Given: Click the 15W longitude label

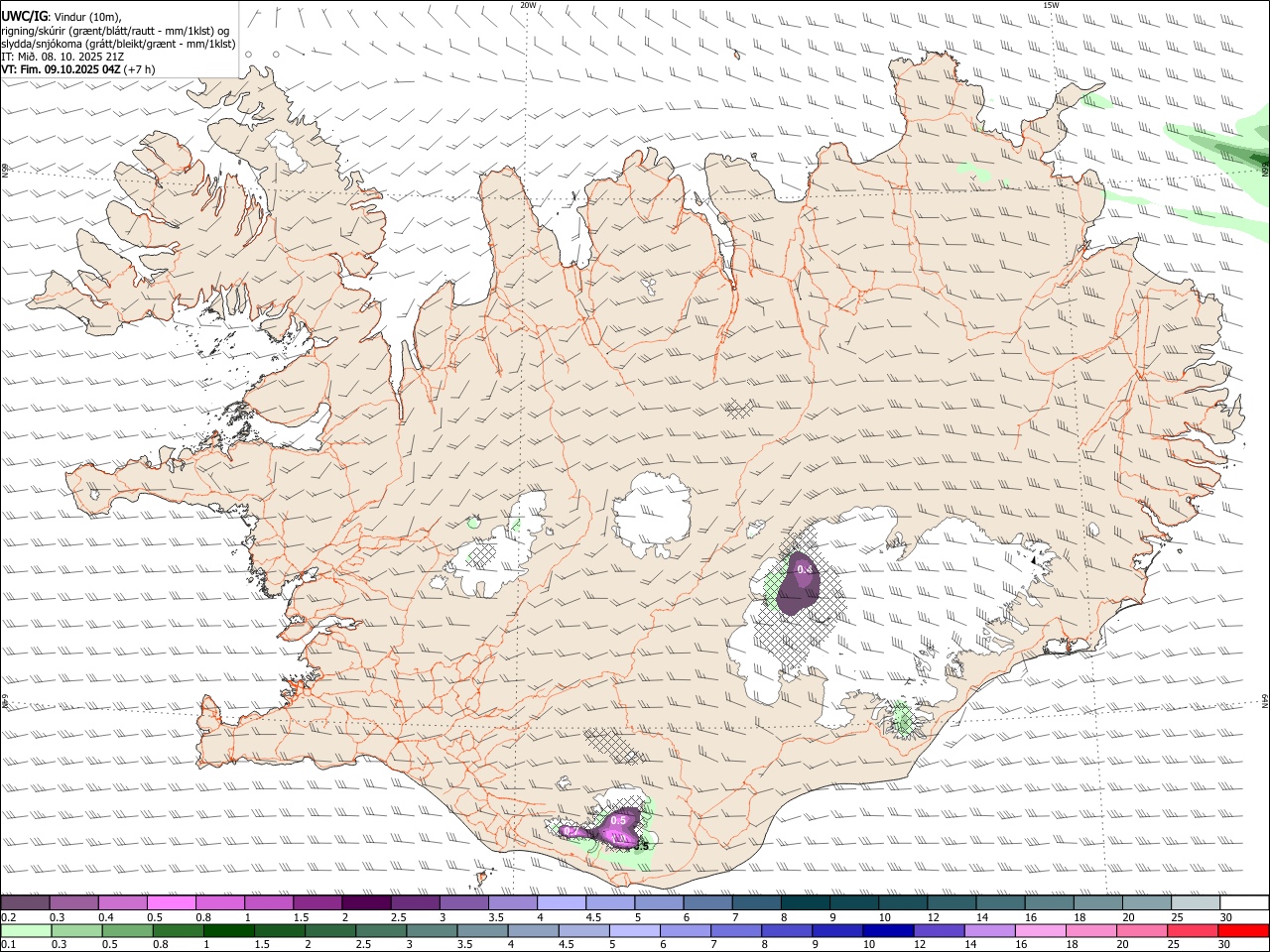Looking at the screenshot, I should click(x=1051, y=4).
